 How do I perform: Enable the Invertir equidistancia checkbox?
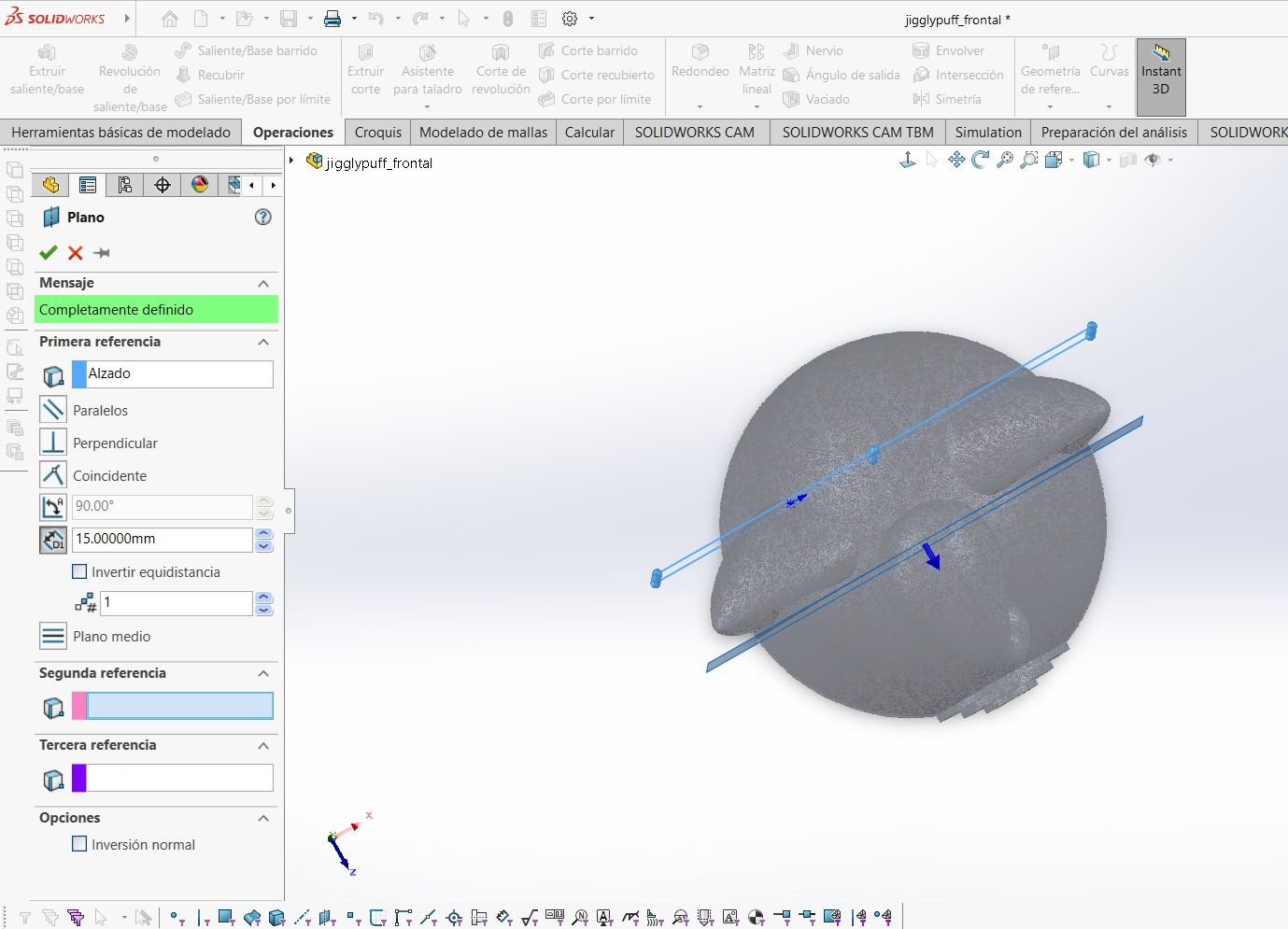coord(79,571)
